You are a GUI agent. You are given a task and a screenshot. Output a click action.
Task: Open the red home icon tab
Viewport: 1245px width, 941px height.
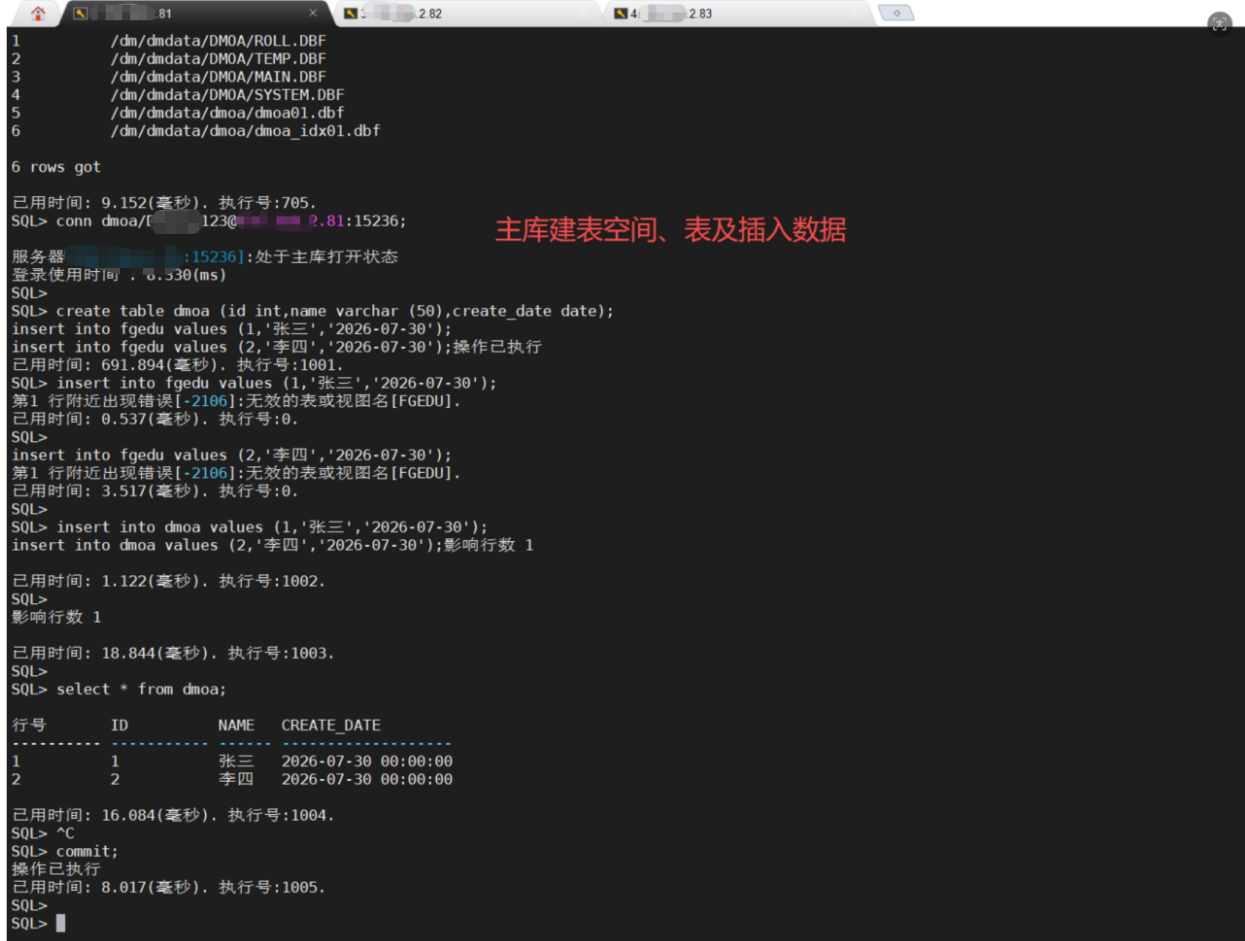click(x=38, y=13)
